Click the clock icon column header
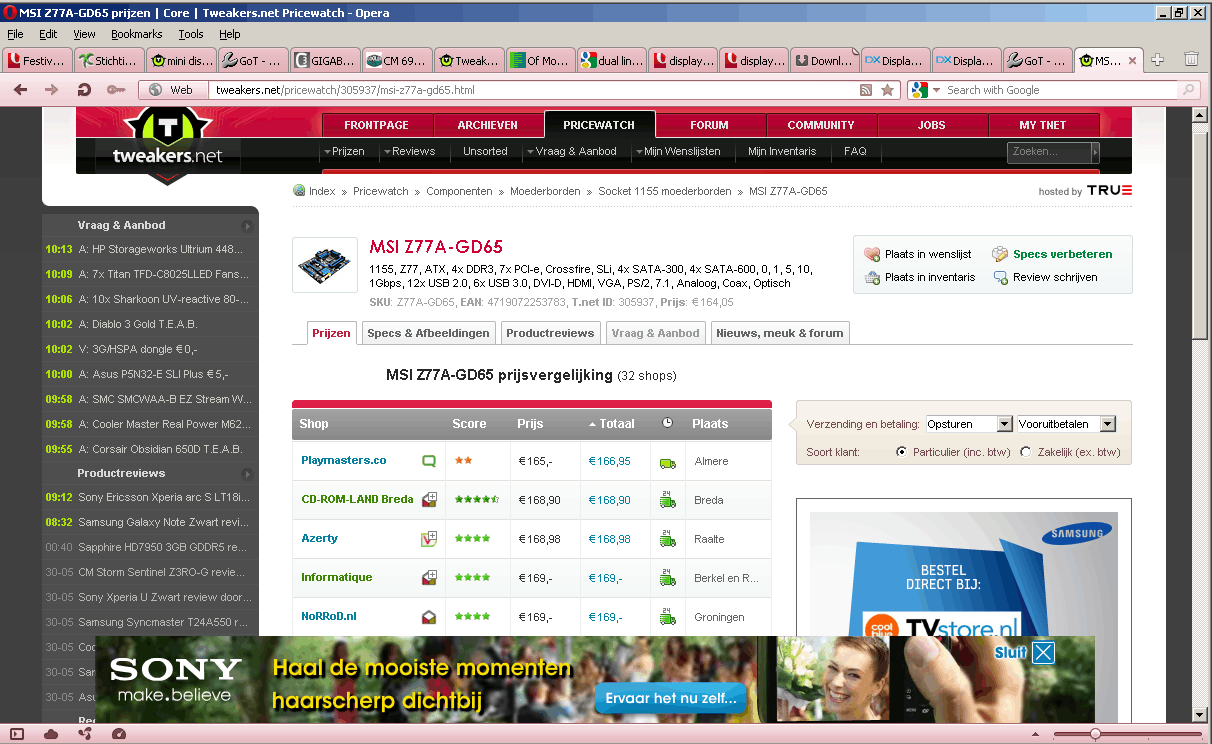This screenshot has width=1212, height=744. (668, 423)
